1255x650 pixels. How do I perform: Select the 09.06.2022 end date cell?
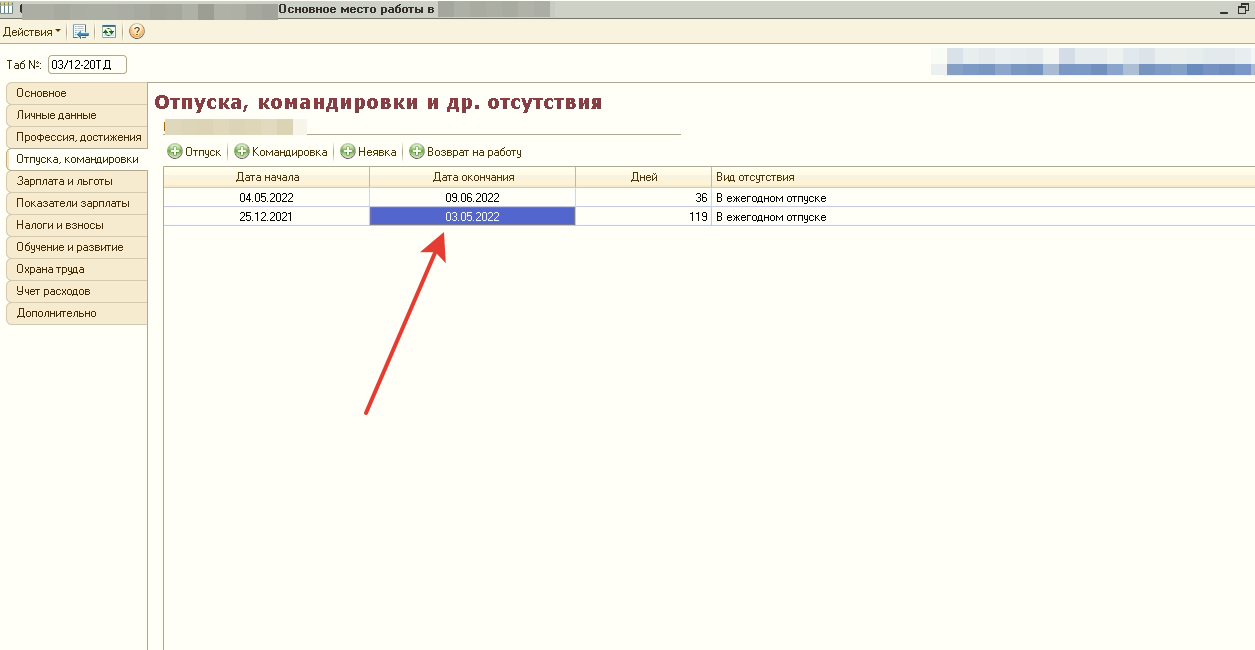point(472,198)
